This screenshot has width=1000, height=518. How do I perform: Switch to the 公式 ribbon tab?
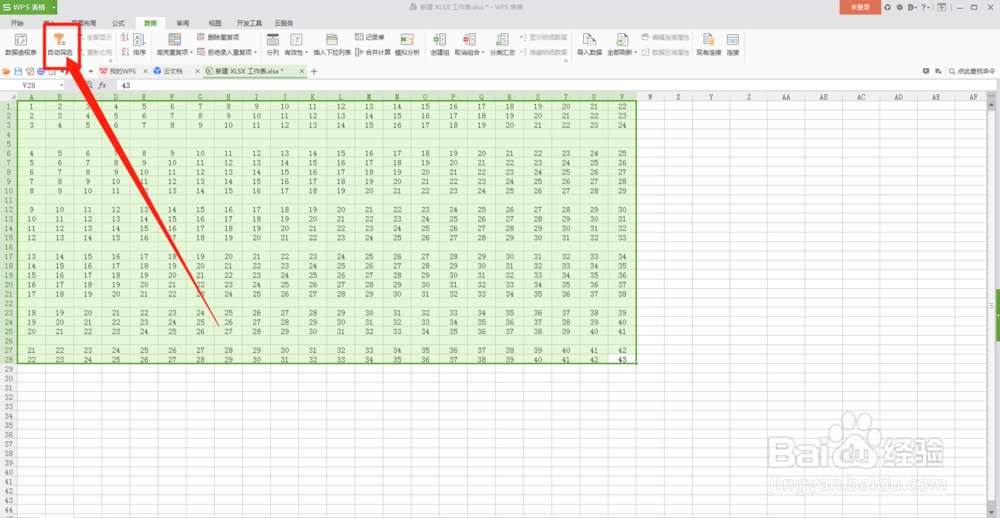click(x=118, y=22)
